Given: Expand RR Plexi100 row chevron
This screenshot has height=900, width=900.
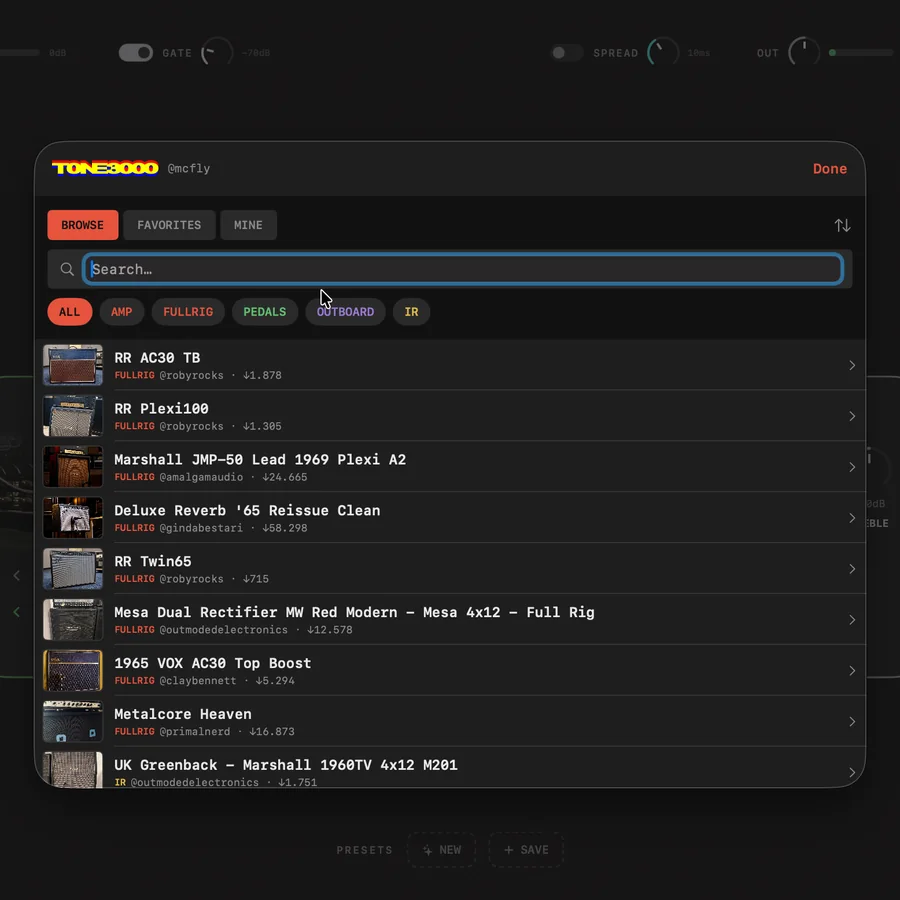Looking at the screenshot, I should click(x=852, y=416).
